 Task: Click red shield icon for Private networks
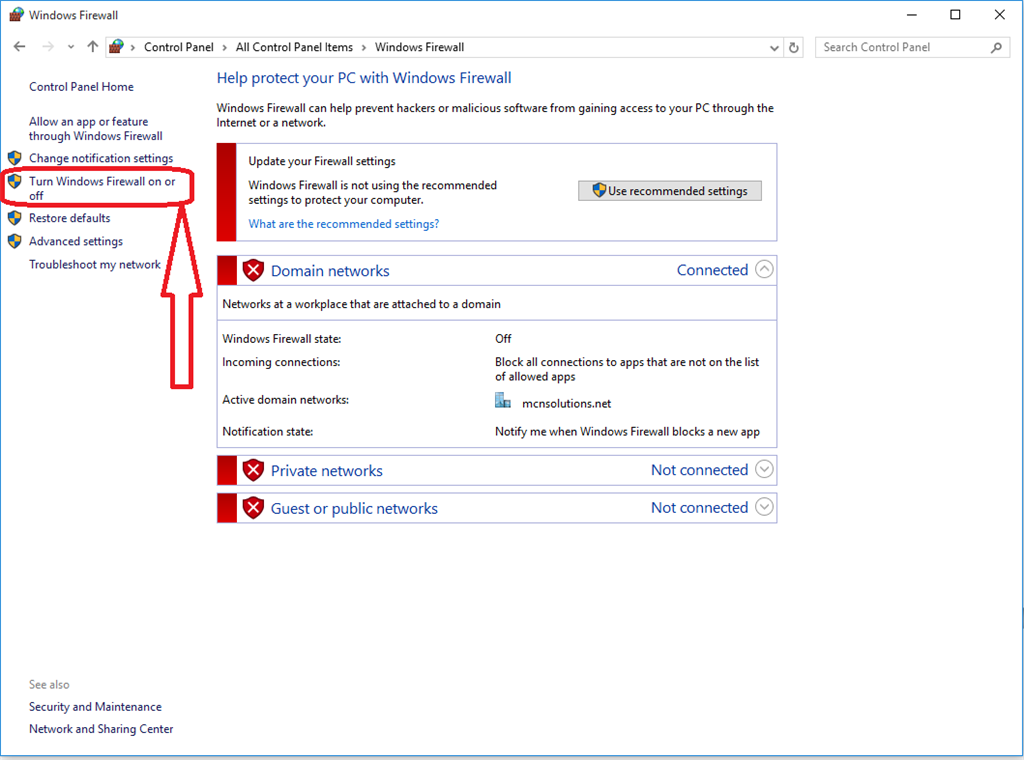click(x=253, y=470)
